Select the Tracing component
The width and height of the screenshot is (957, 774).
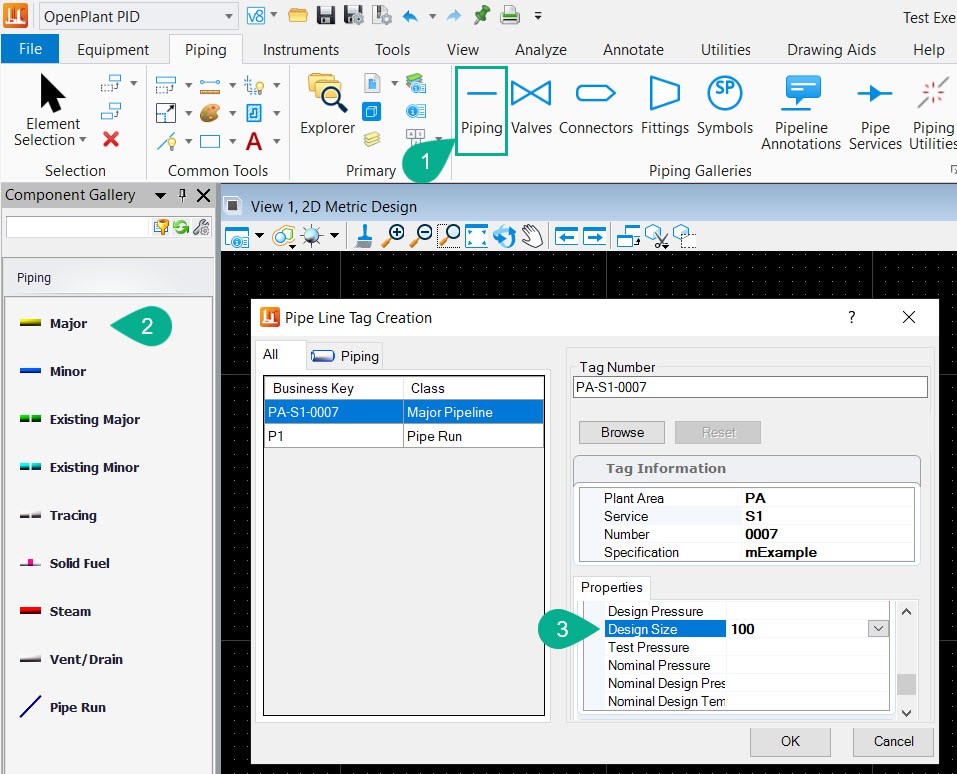click(x=59, y=515)
